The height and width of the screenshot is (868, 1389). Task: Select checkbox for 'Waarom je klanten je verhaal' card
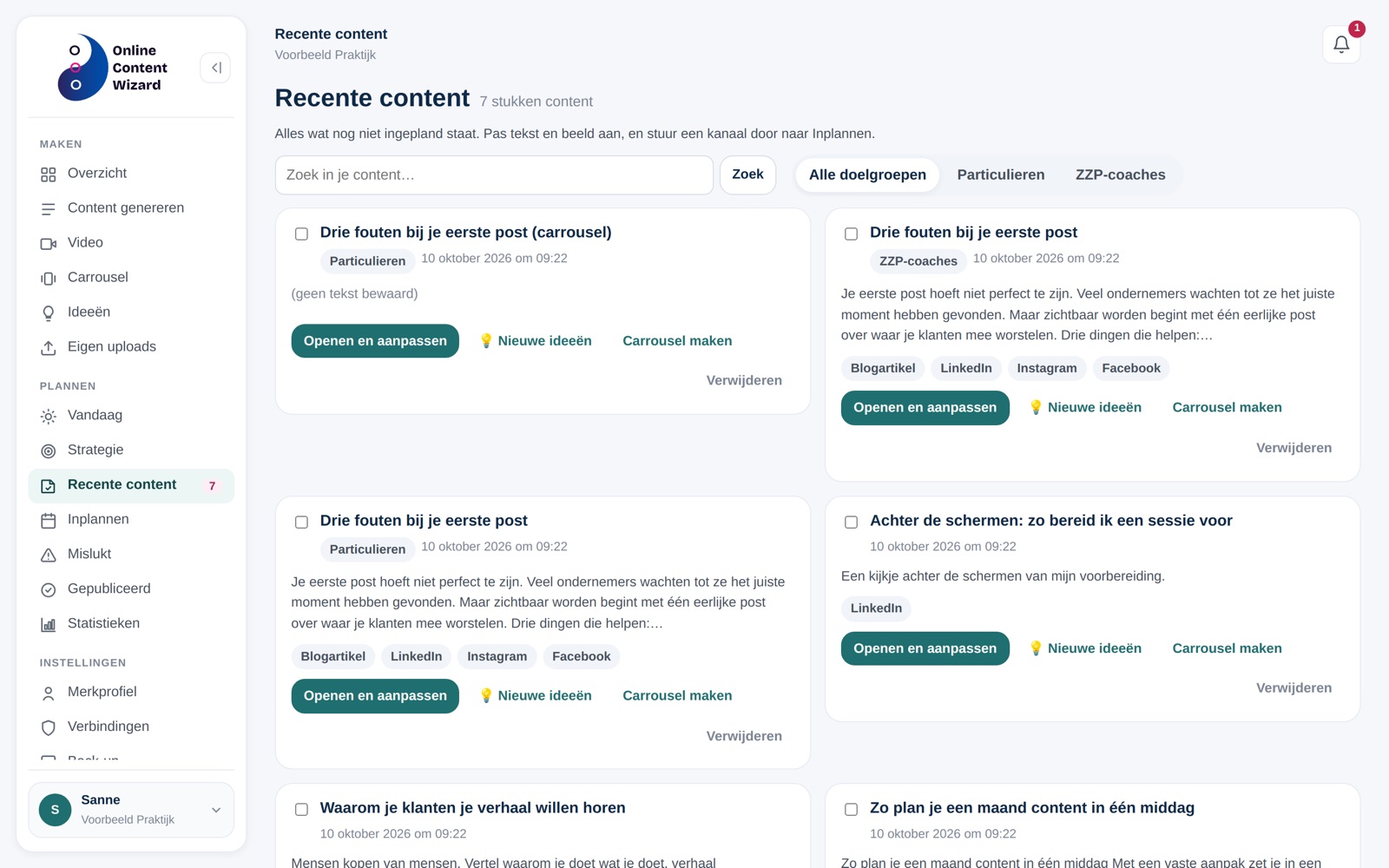301,809
